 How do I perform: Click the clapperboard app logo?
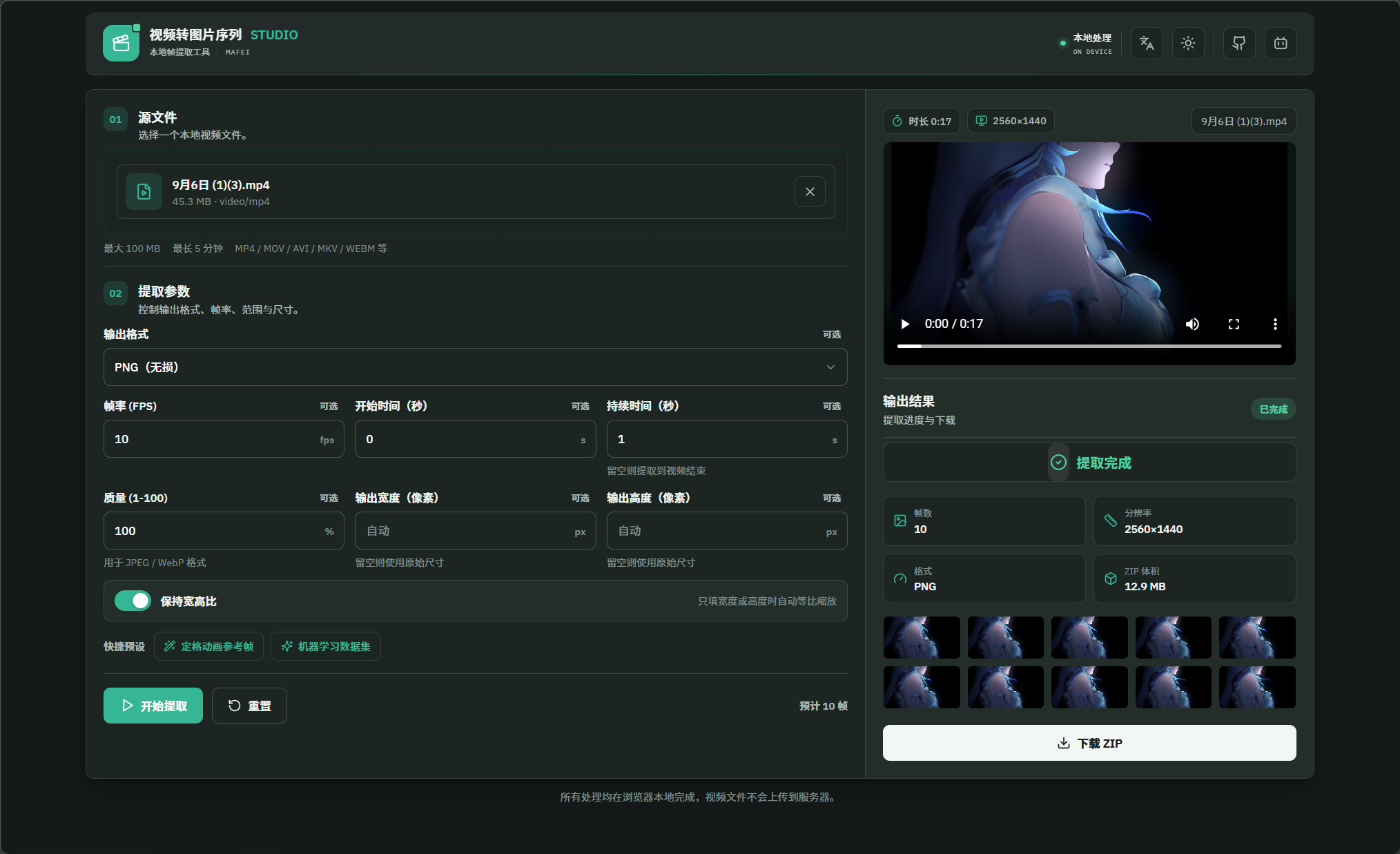pyautogui.click(x=121, y=43)
